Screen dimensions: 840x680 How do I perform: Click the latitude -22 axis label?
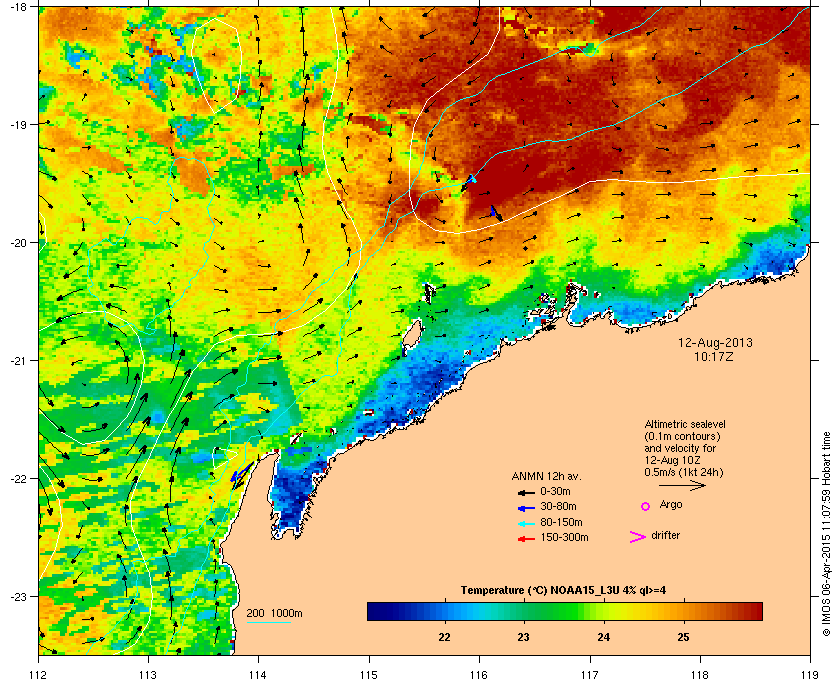tap(17, 478)
